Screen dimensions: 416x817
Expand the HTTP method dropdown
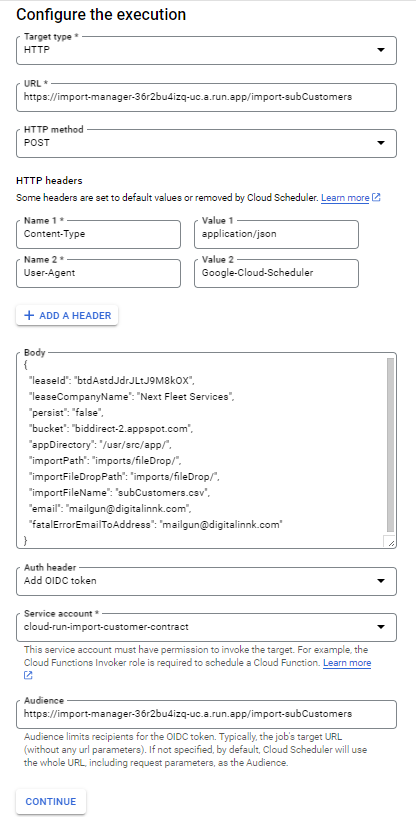pyautogui.click(x=206, y=143)
